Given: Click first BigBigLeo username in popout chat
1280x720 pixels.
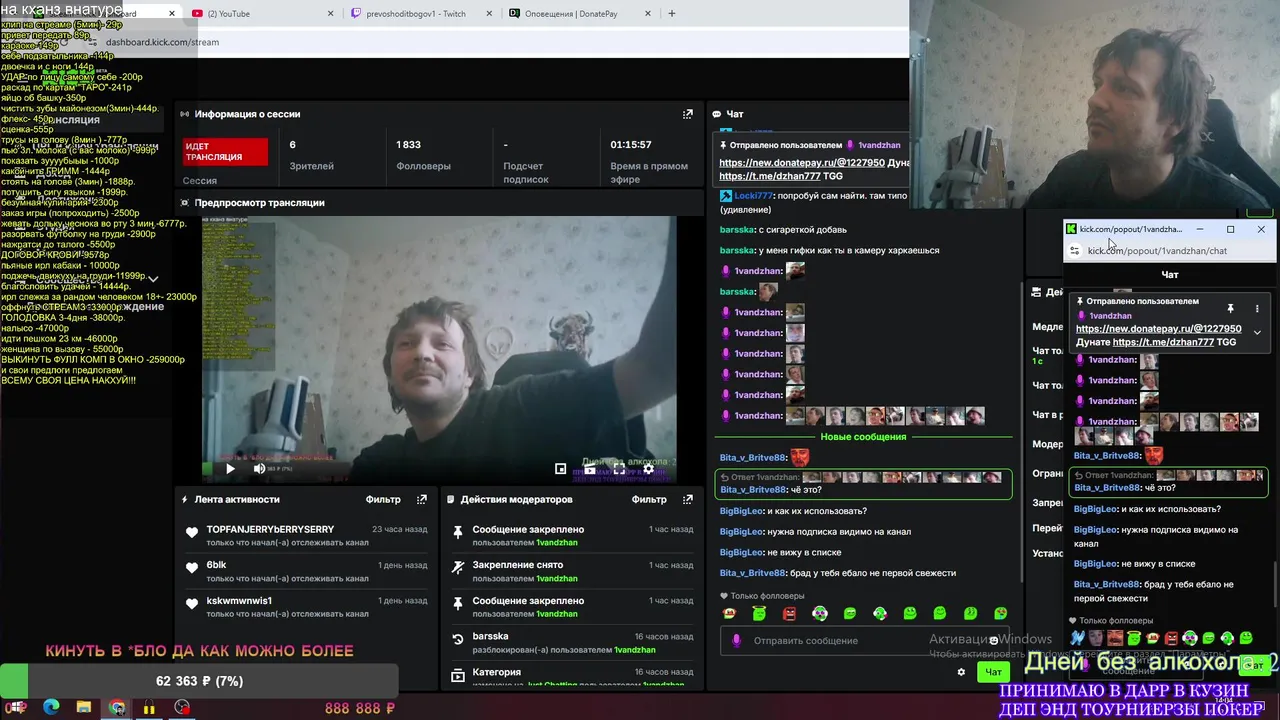Looking at the screenshot, I should [x=1095, y=509].
